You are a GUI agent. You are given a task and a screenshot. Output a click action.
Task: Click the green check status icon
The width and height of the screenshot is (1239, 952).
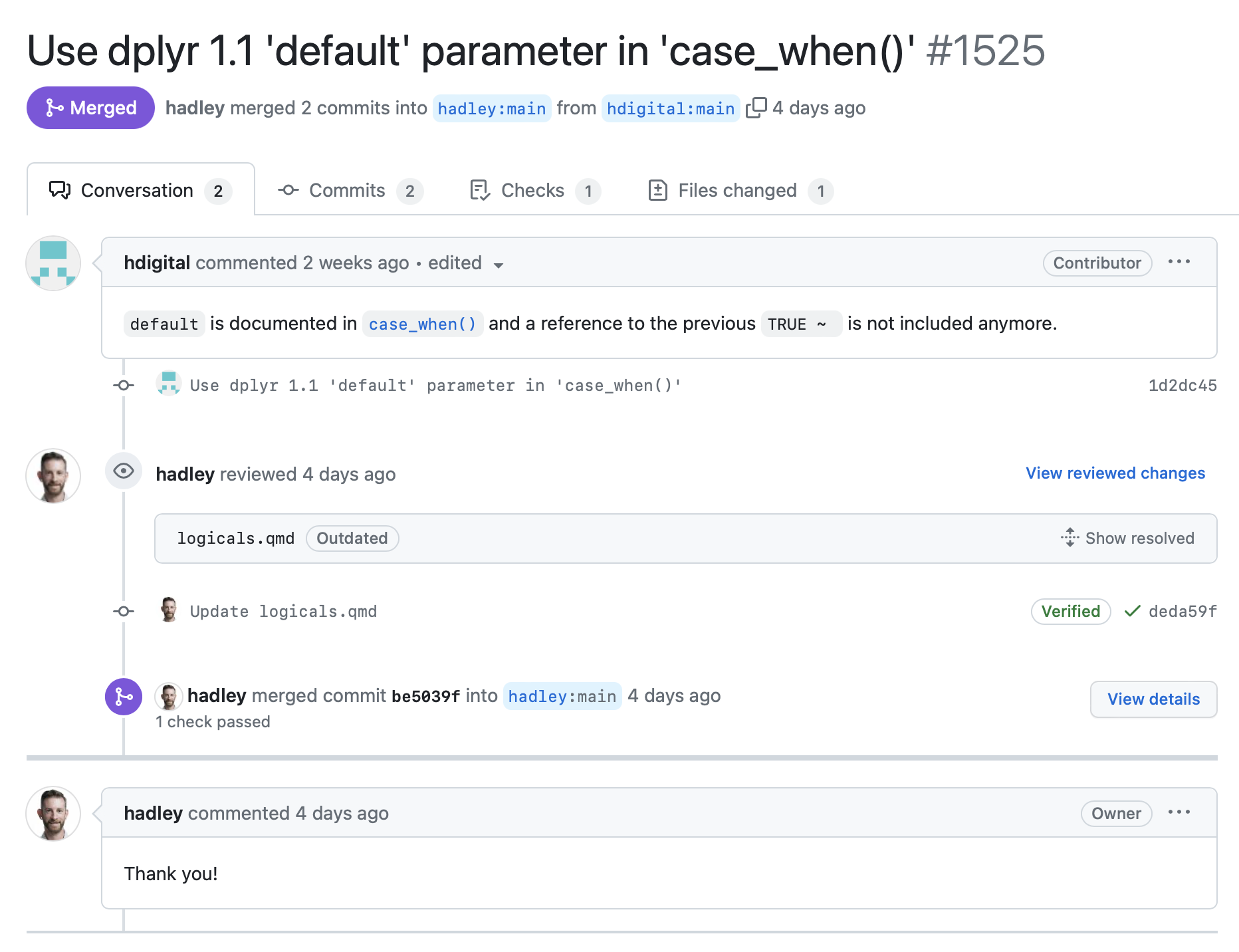point(1133,612)
